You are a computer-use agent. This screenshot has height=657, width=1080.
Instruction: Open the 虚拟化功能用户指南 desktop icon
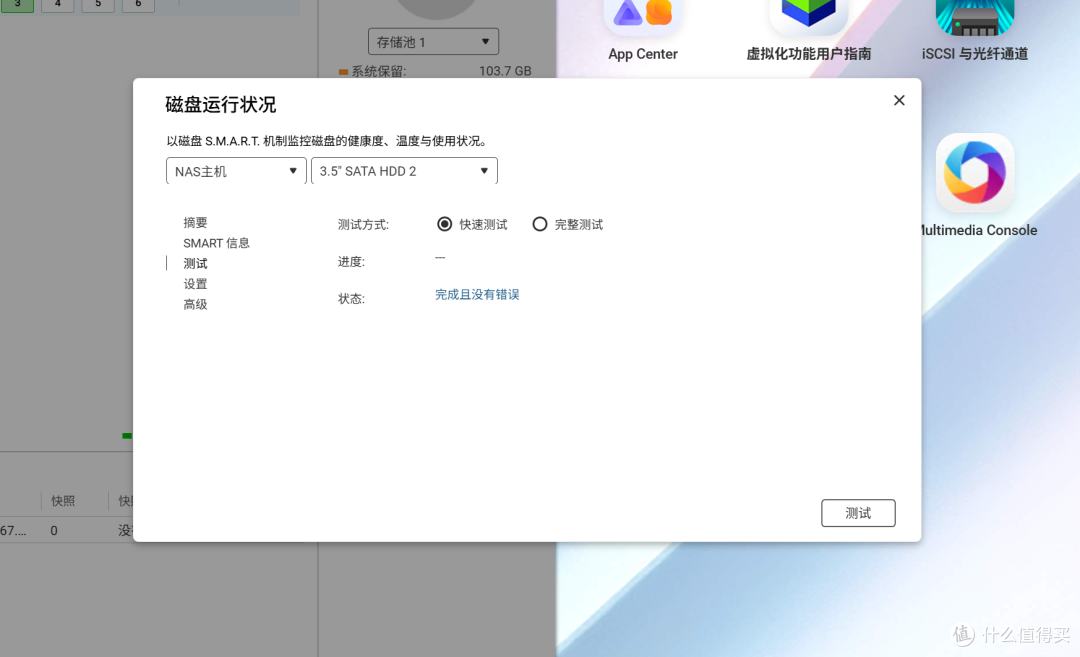pyautogui.click(x=808, y=18)
